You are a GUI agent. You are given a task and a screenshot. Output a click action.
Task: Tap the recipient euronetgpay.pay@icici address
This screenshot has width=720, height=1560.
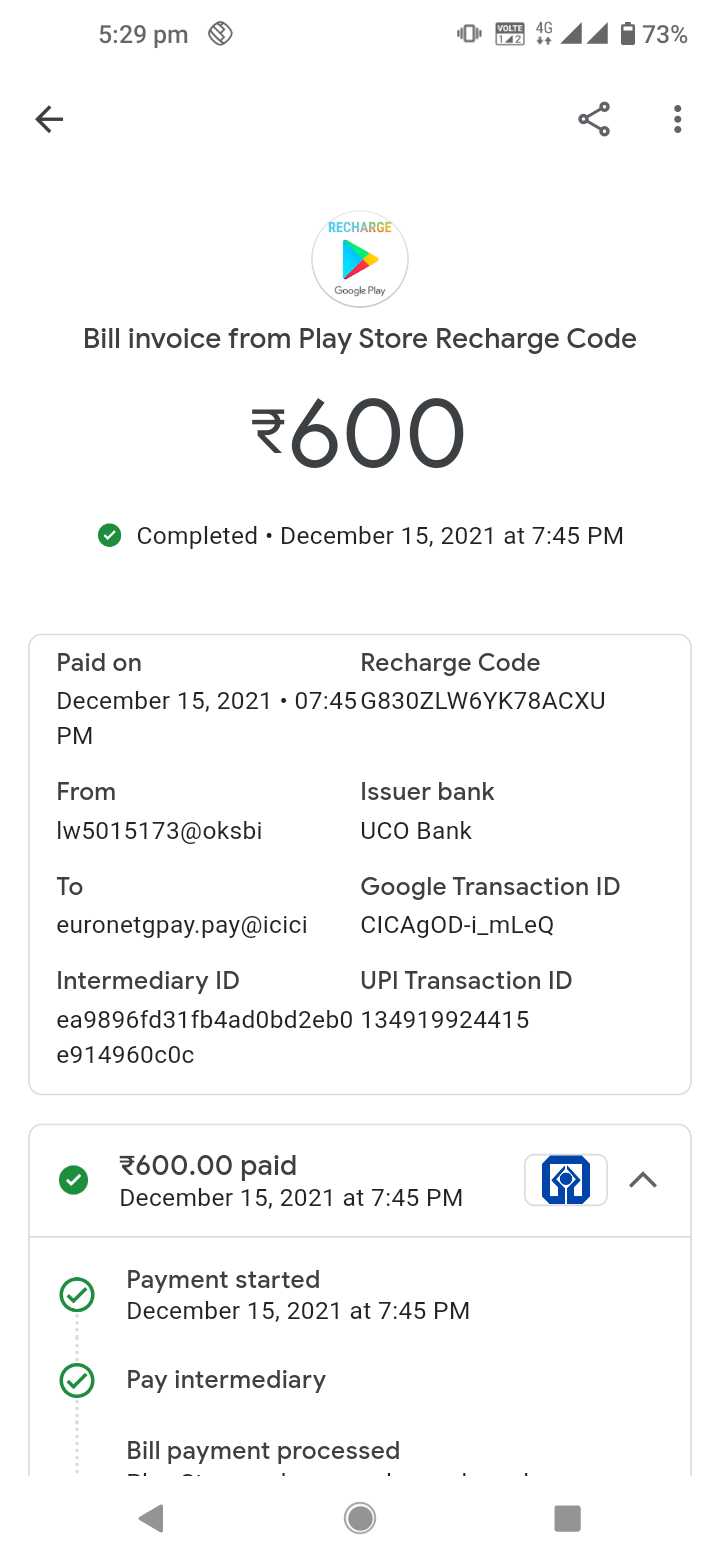pyautogui.click(x=182, y=925)
